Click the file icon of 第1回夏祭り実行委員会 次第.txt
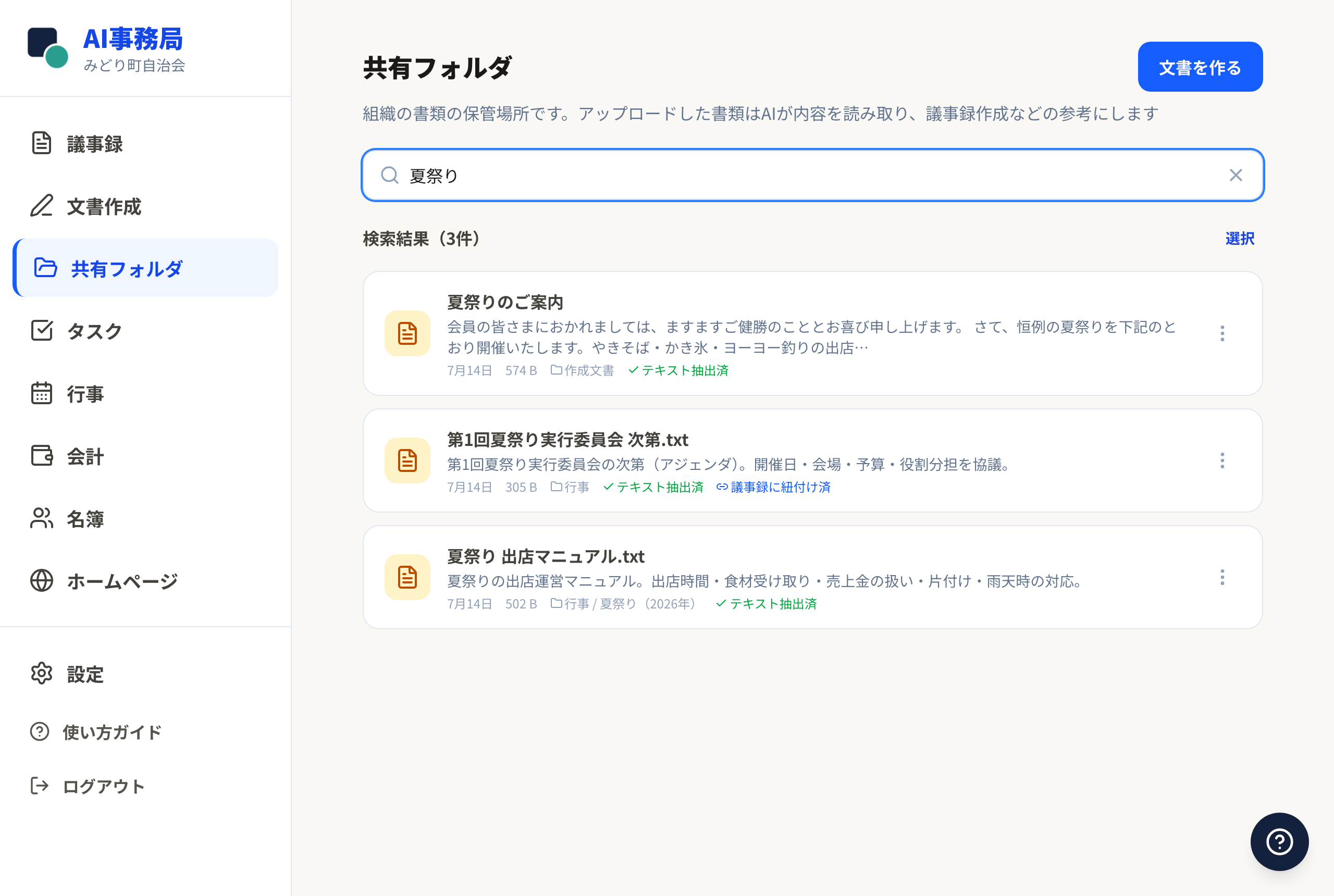1334x896 pixels. coord(407,461)
